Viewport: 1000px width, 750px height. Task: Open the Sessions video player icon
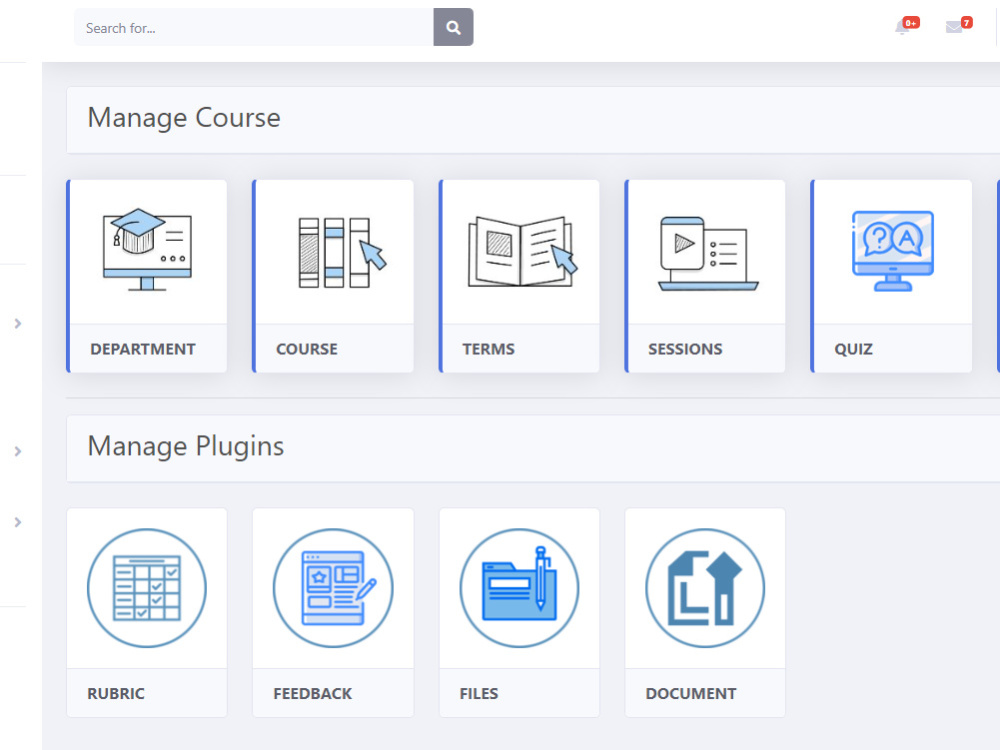pos(705,250)
